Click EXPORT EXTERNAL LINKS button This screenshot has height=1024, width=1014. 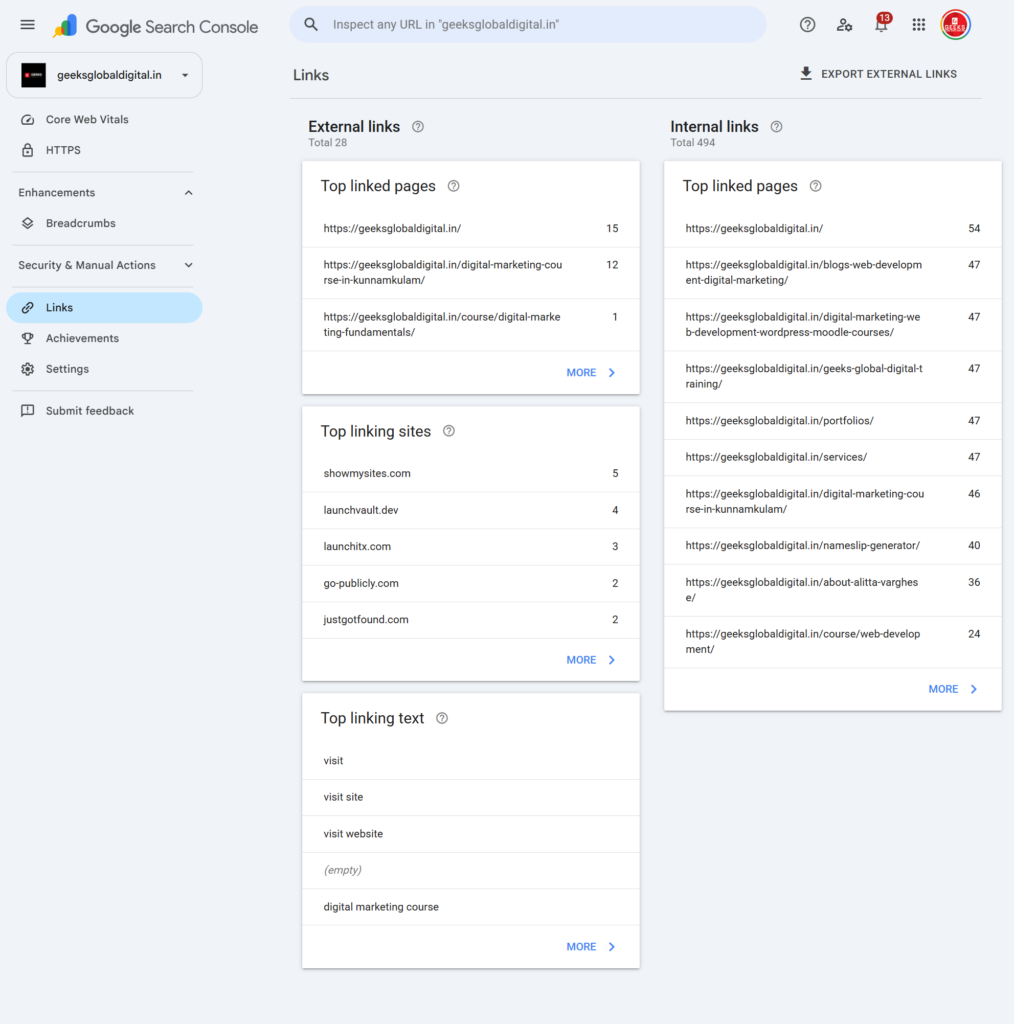(879, 74)
